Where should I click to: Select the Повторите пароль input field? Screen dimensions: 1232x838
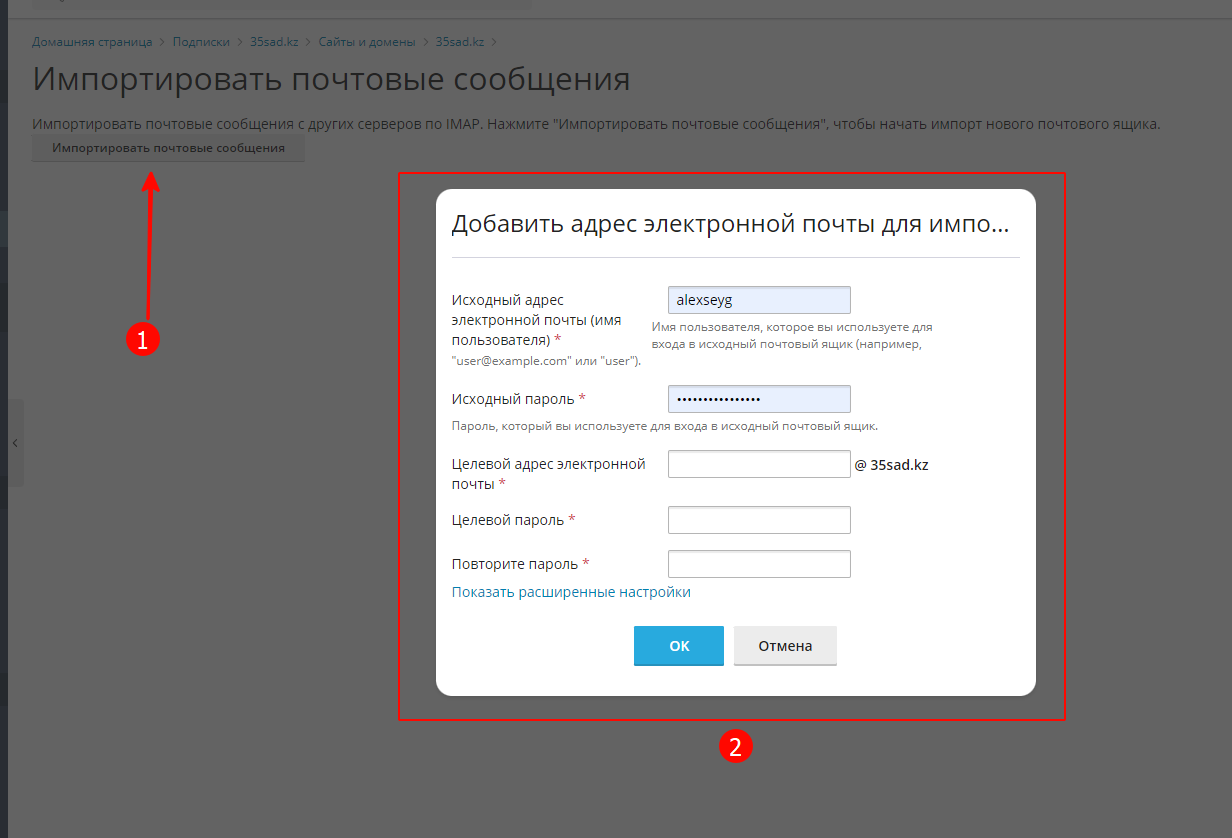758,564
